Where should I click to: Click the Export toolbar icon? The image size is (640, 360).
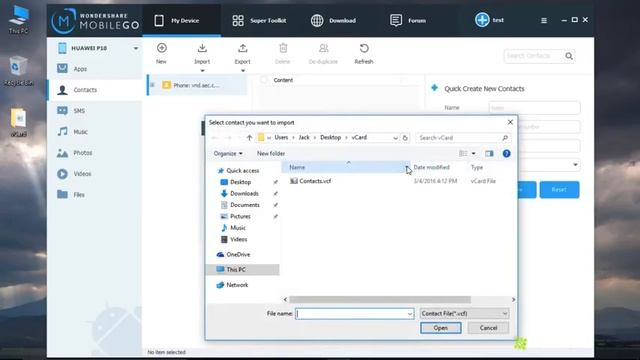pos(242,49)
